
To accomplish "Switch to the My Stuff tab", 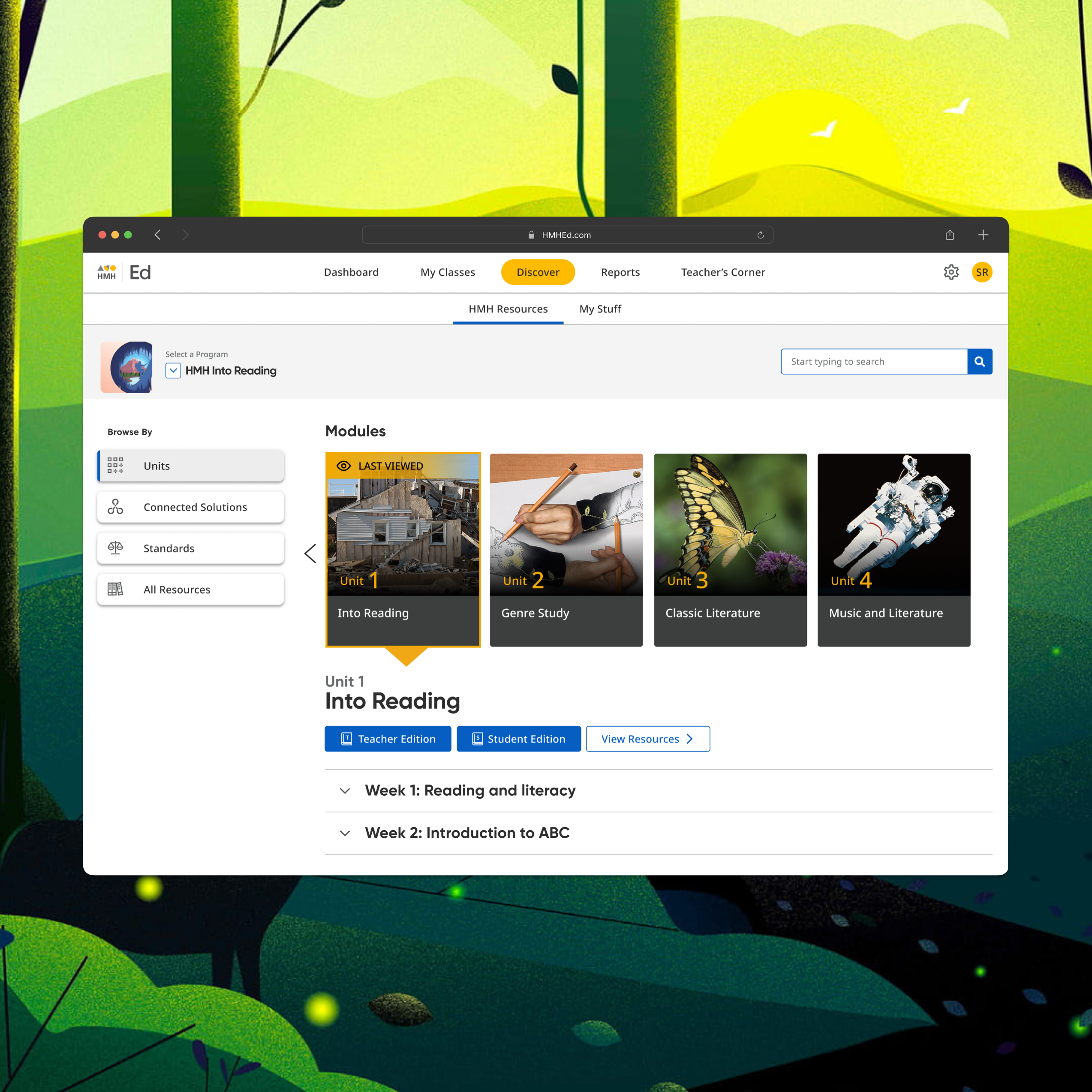I will (x=600, y=309).
